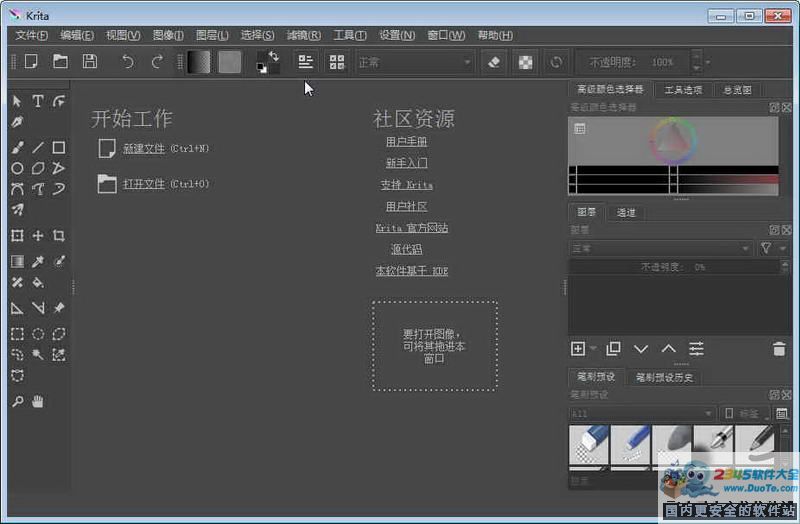Click the 新建文件 link

coord(143,149)
